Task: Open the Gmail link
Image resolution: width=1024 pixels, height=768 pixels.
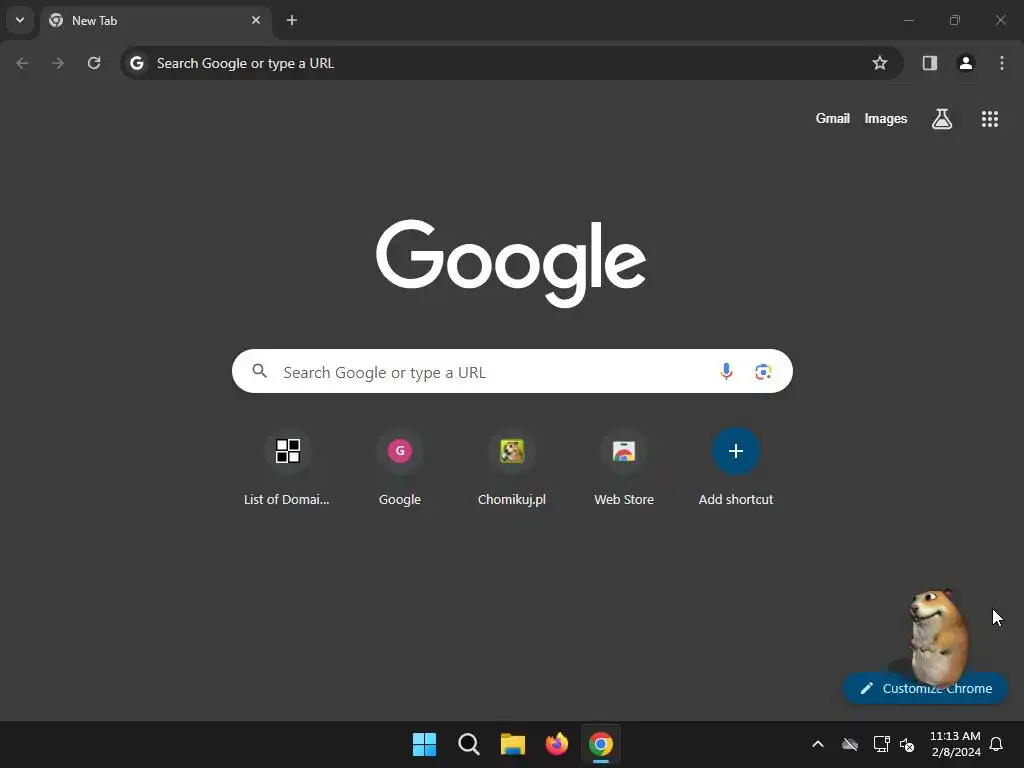Action: coord(833,119)
